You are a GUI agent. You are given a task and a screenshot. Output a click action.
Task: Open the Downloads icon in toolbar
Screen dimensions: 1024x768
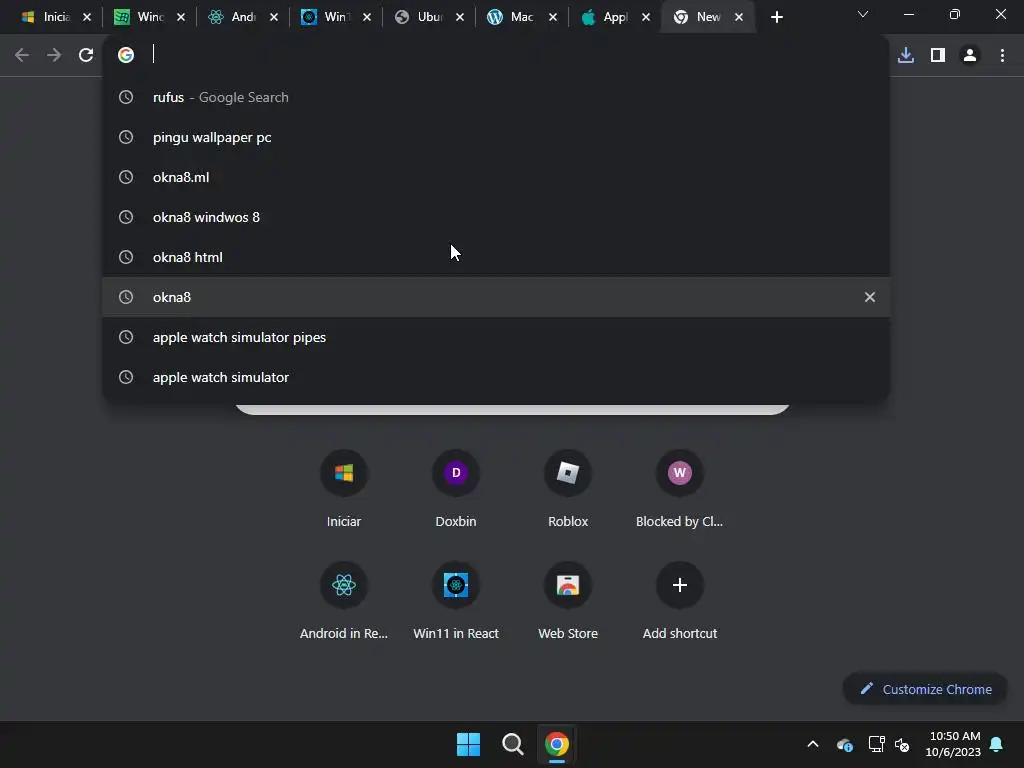point(906,55)
